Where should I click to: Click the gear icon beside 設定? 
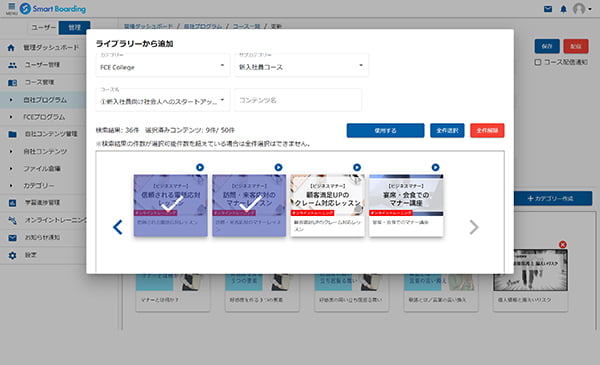click(x=12, y=255)
